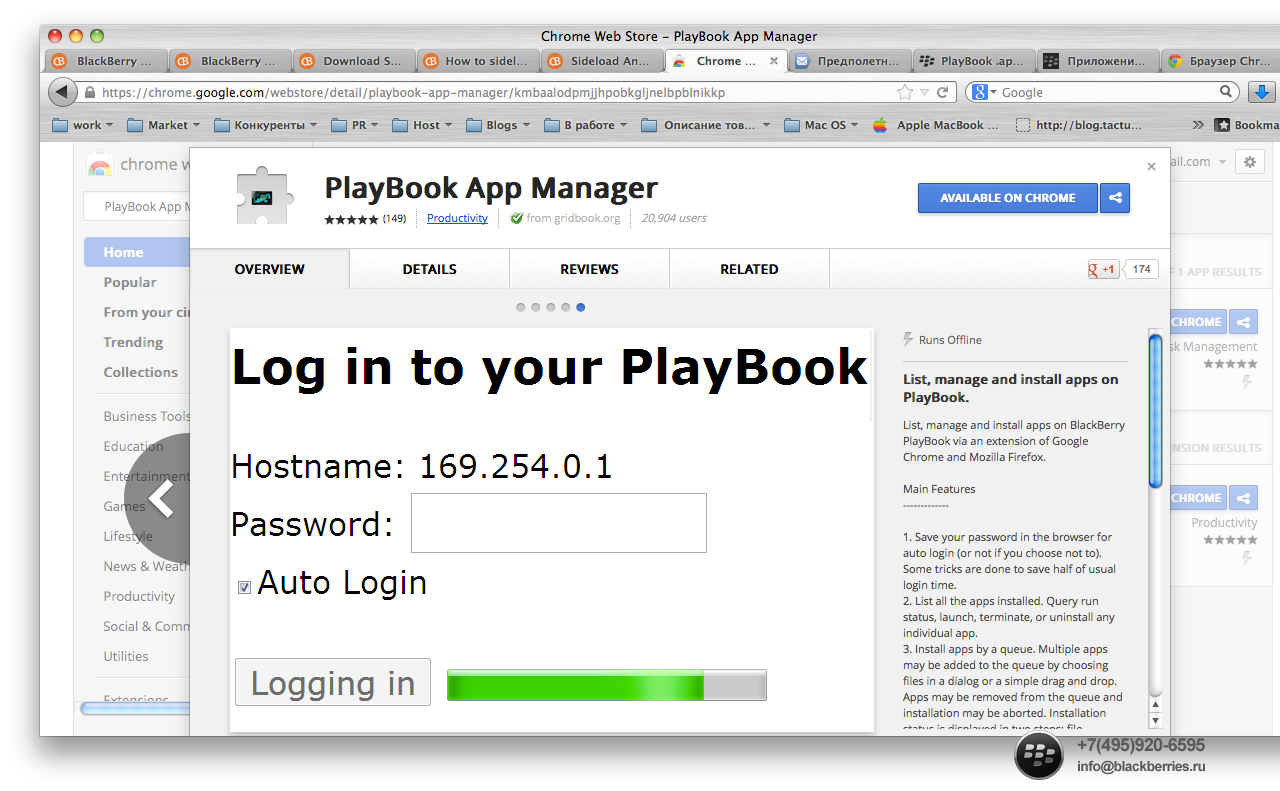Screen dimensions: 1280x791
Task: Open the Reviews tab
Action: tap(590, 269)
